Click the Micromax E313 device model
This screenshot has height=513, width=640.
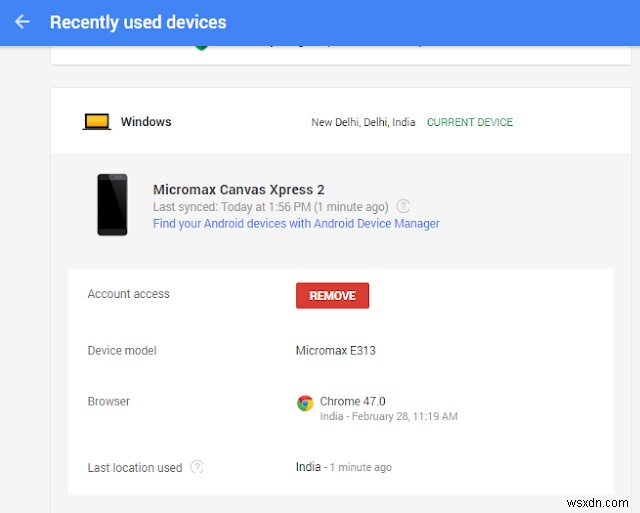coord(335,351)
